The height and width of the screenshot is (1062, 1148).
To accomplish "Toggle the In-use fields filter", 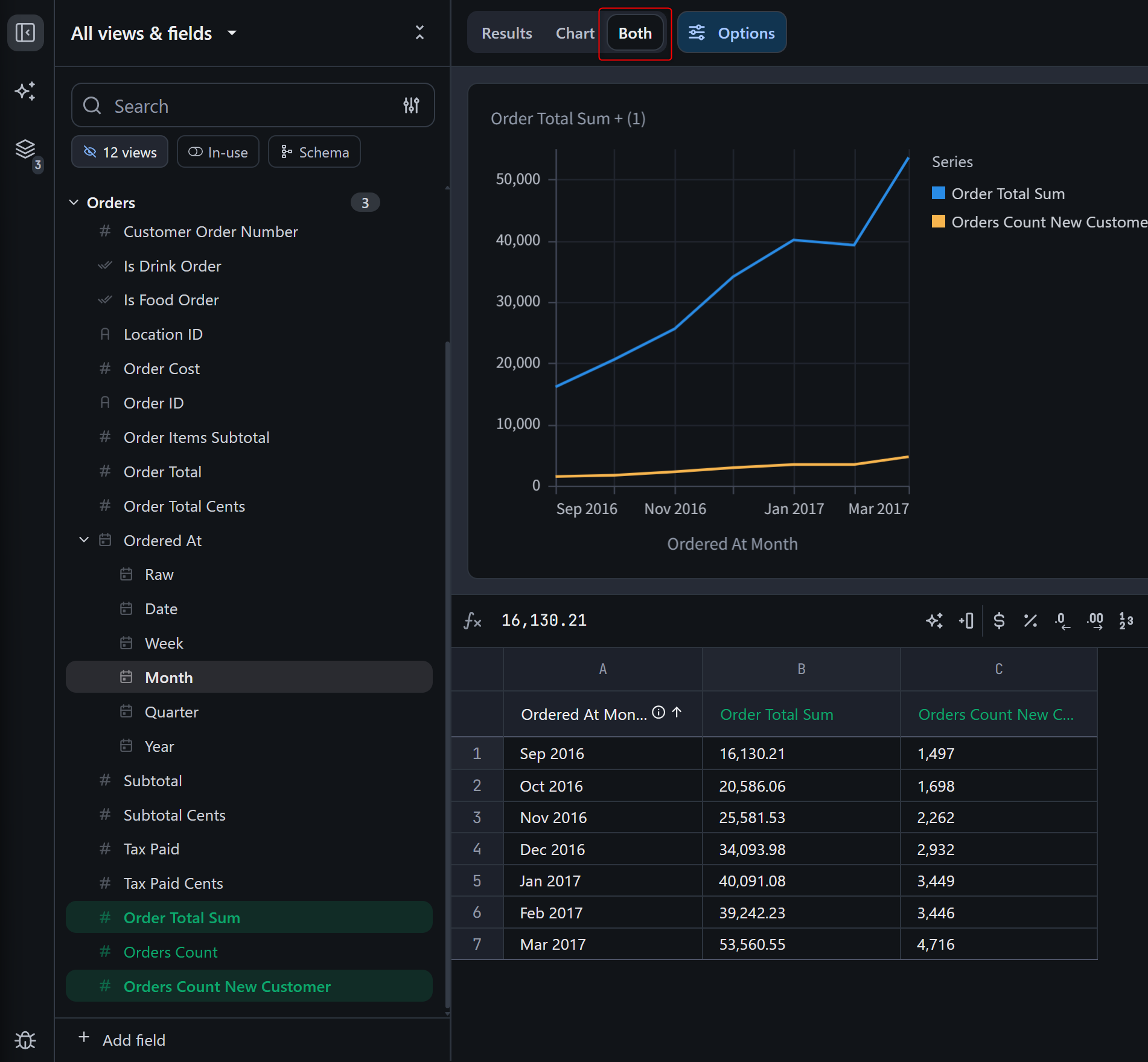I will pyautogui.click(x=218, y=152).
